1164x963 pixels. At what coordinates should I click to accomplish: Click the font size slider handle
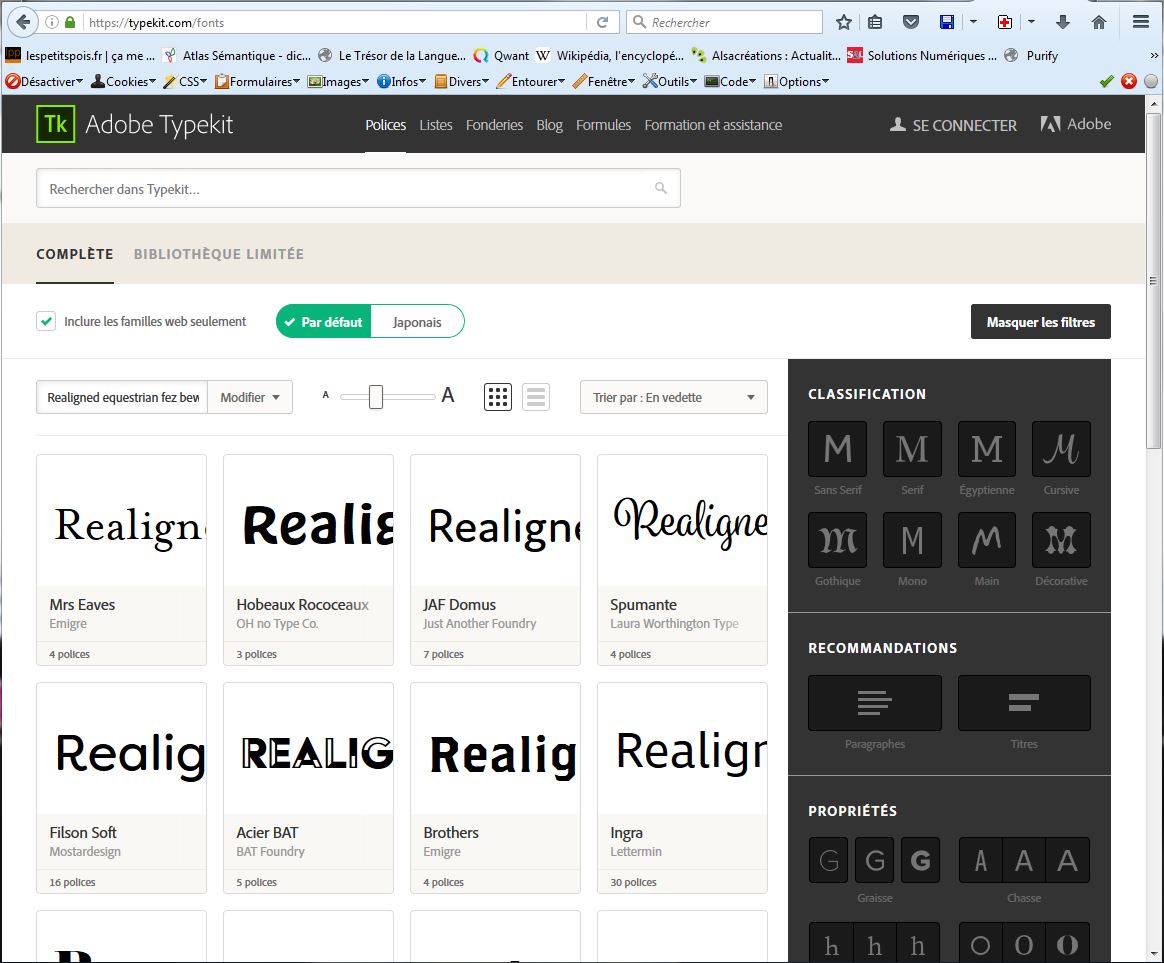376,397
